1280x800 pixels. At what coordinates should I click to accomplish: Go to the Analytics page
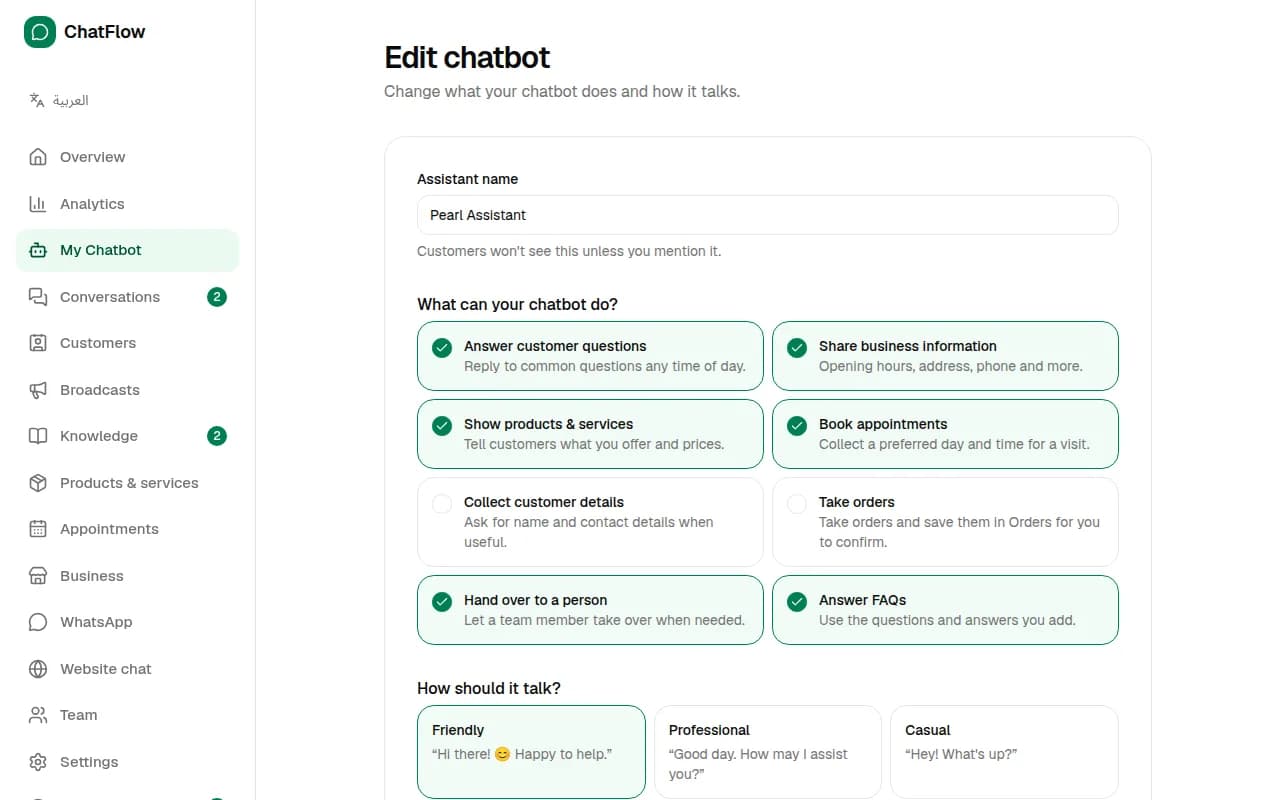point(127,204)
